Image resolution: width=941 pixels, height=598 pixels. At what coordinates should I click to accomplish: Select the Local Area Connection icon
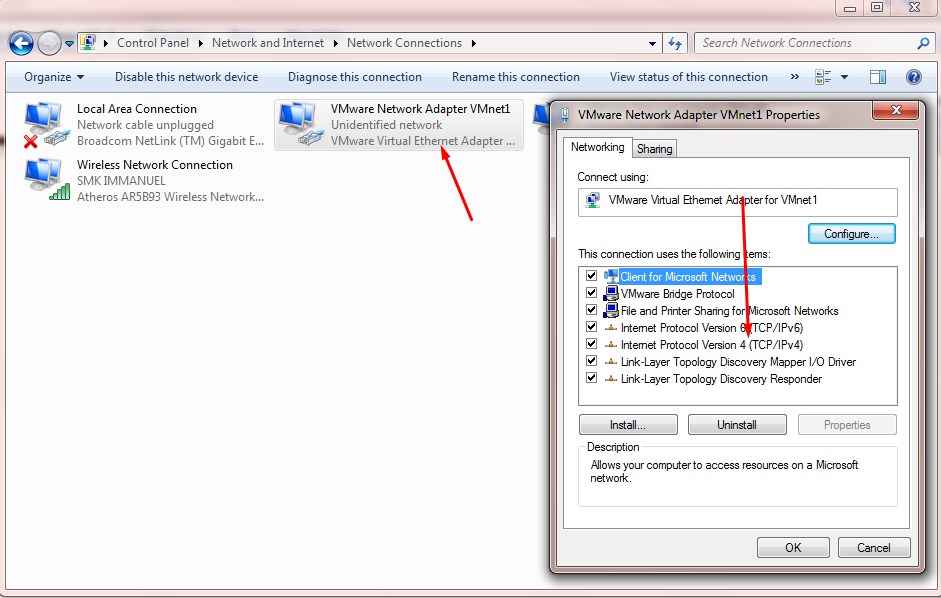click(x=46, y=124)
